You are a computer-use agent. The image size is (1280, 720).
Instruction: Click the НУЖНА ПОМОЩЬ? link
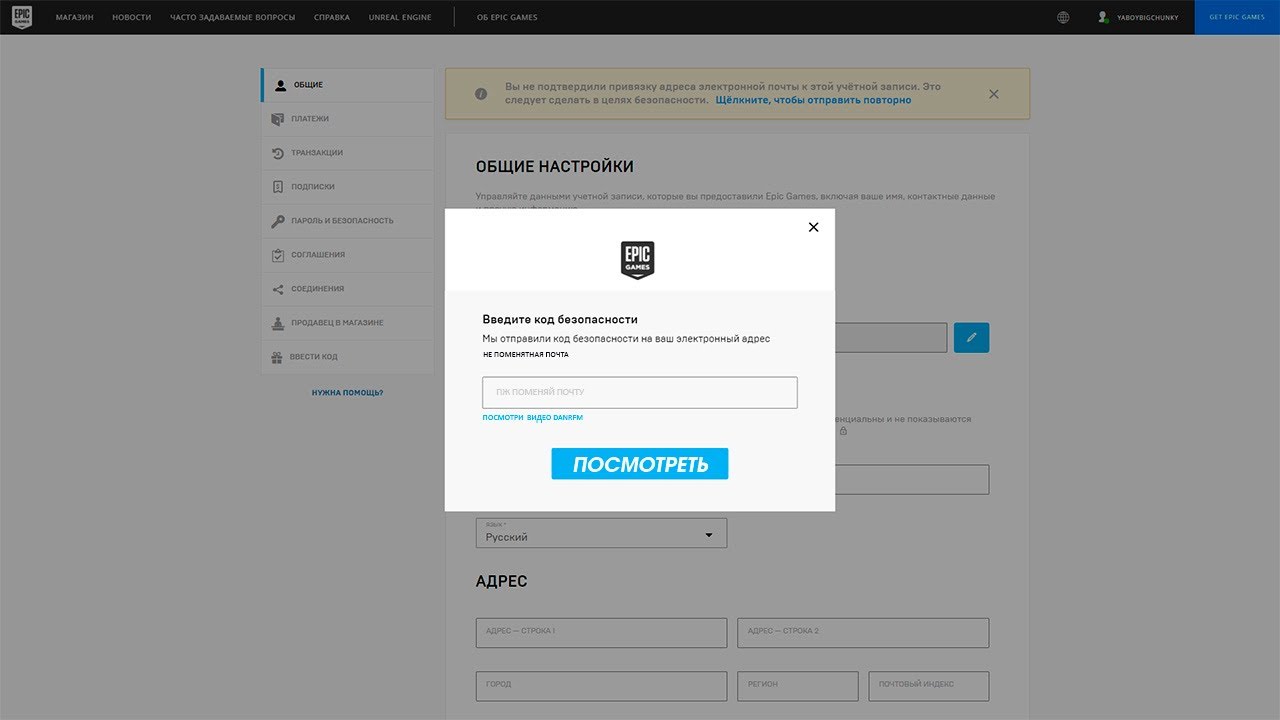(347, 393)
